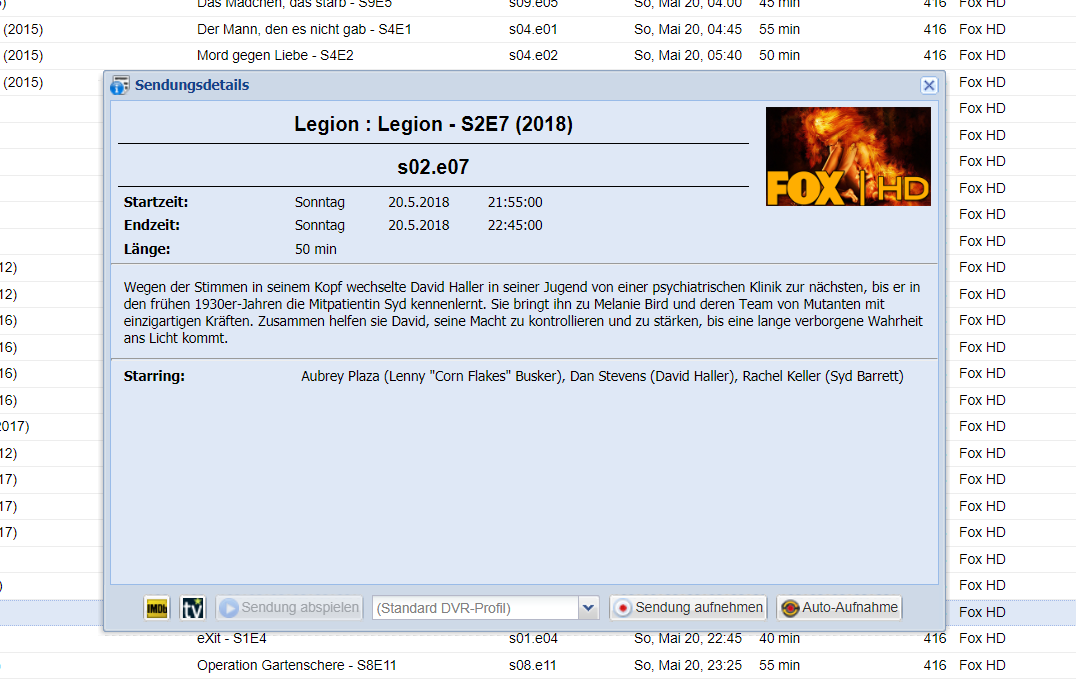
Task: Click the Starring label
Action: 154,377
